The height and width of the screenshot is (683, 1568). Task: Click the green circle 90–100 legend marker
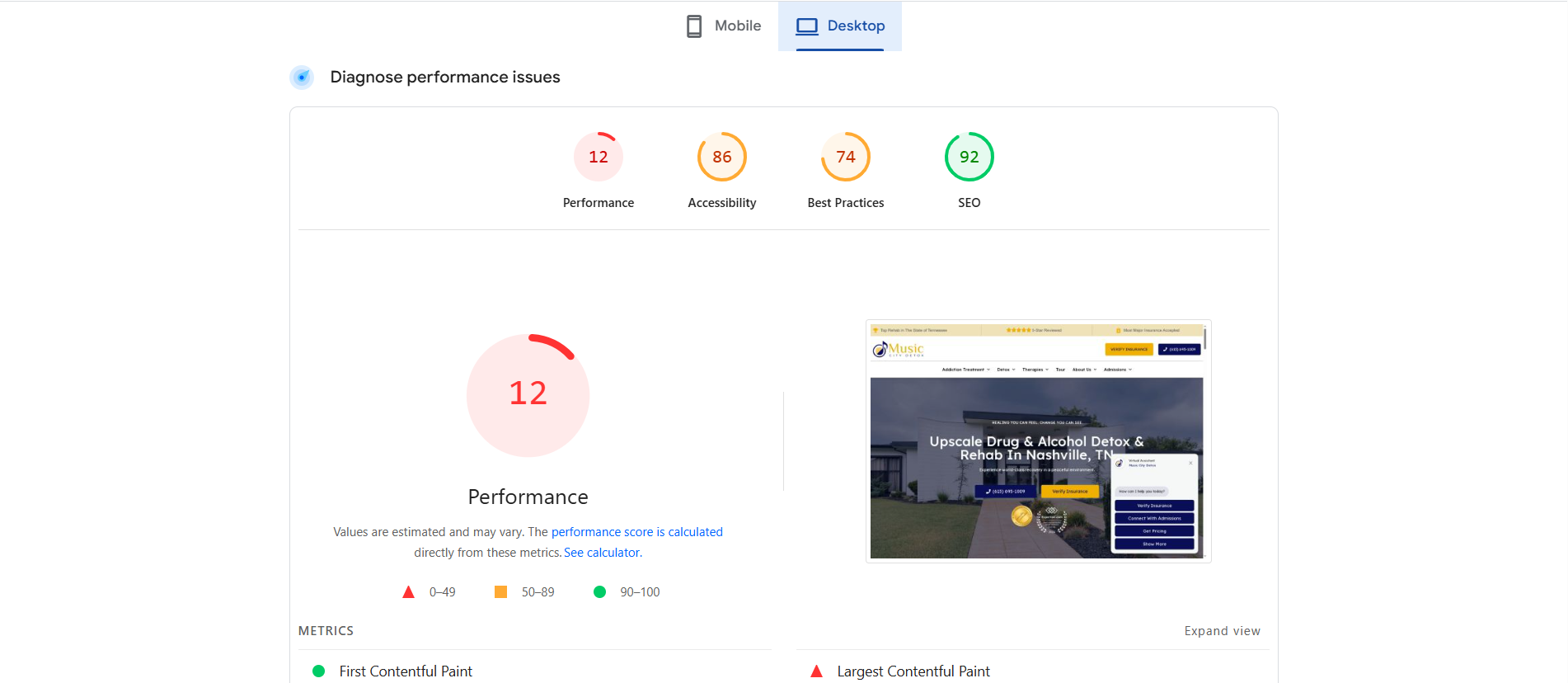(599, 592)
